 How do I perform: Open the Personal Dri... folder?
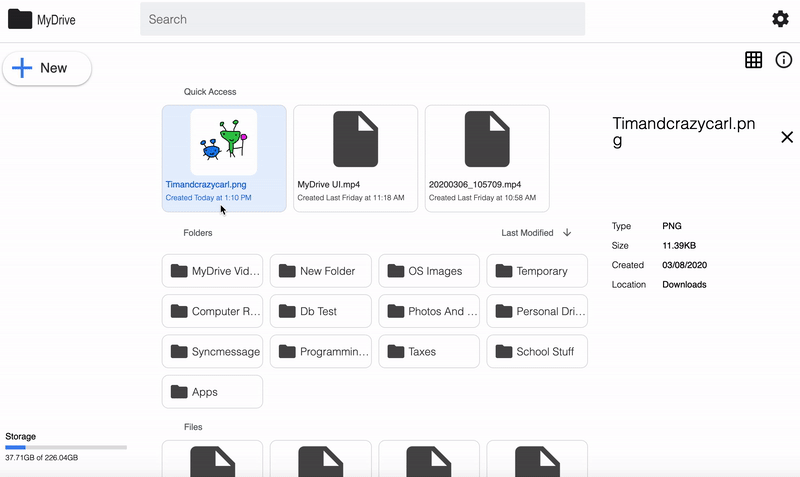[x=537, y=311]
